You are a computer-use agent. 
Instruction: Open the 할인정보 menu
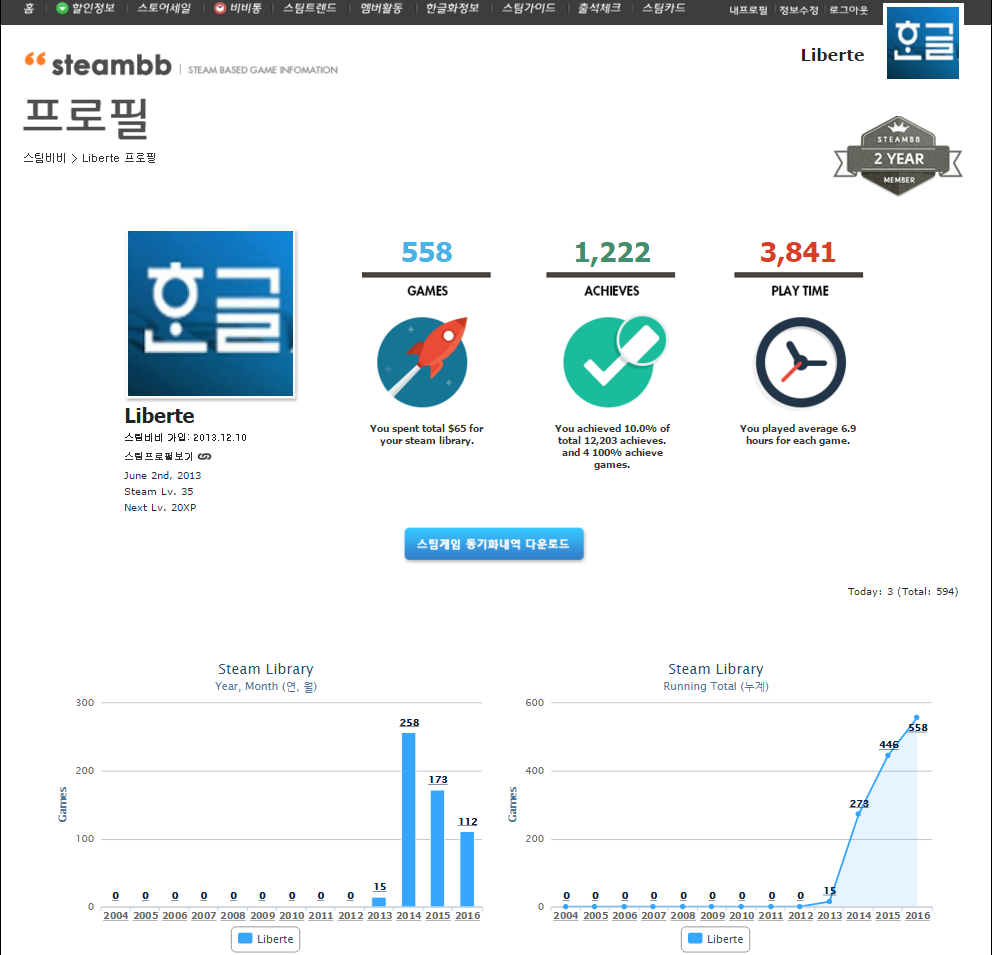92,8
